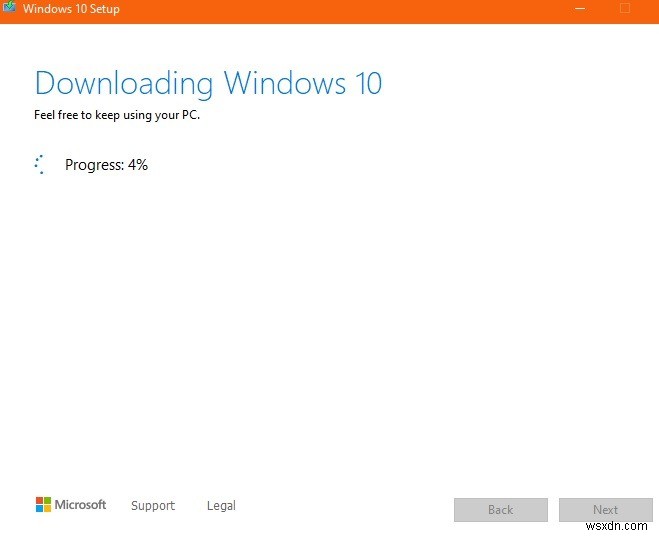This screenshot has height=536, width=659.
Task: Click the greyed-out Back button
Action: (x=501, y=510)
